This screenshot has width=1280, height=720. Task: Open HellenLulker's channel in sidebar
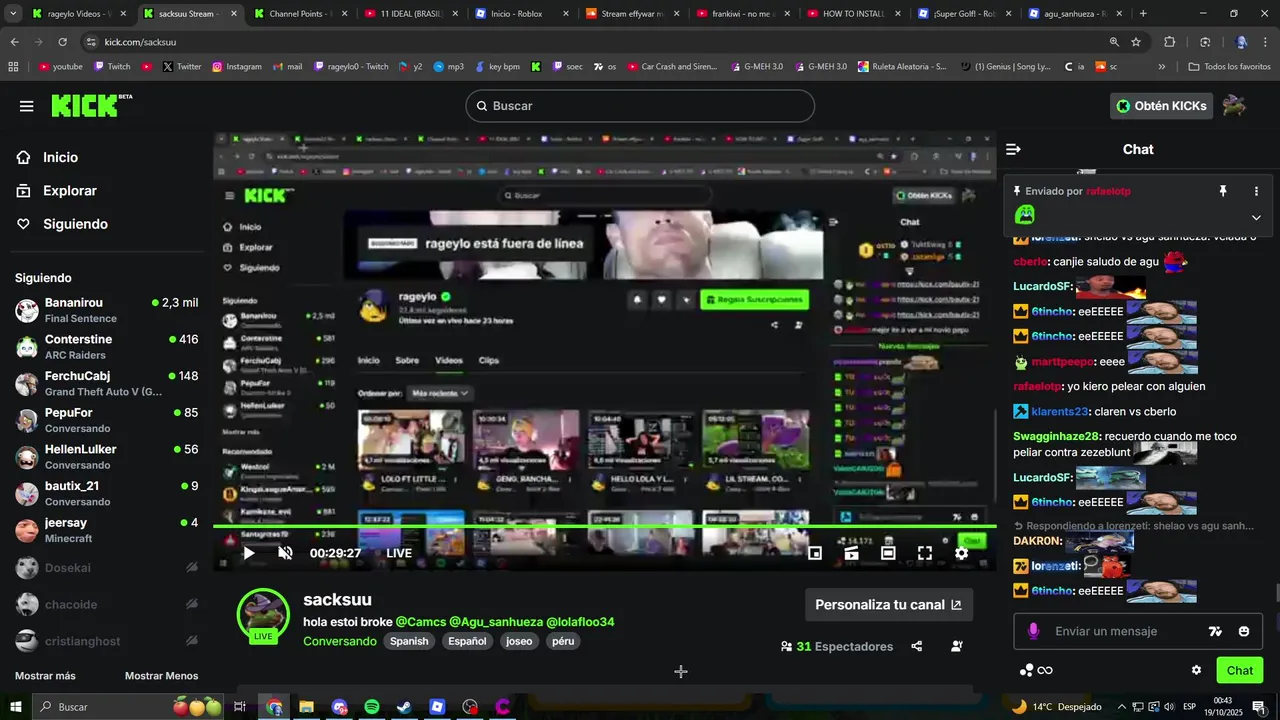coord(106,457)
